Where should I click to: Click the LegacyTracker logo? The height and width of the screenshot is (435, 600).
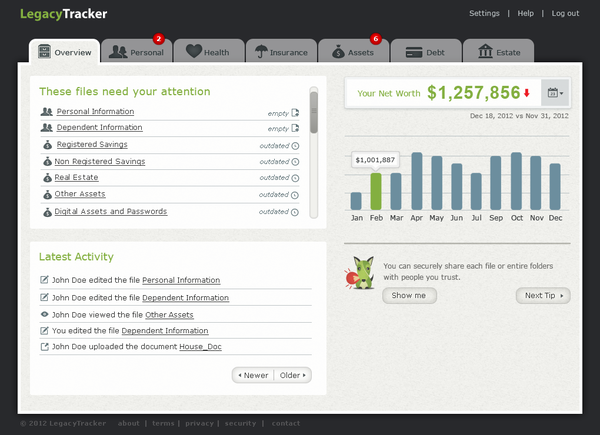pos(64,14)
